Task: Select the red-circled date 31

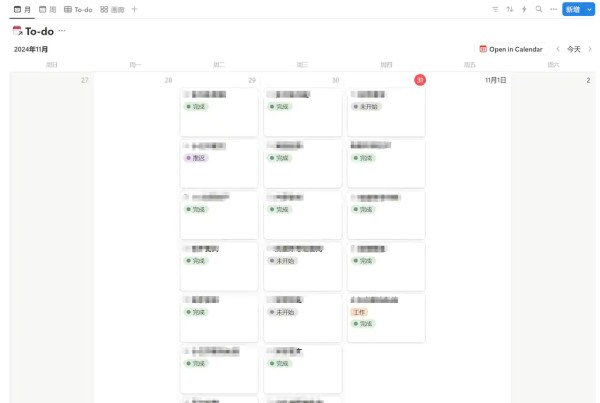Action: click(x=420, y=80)
